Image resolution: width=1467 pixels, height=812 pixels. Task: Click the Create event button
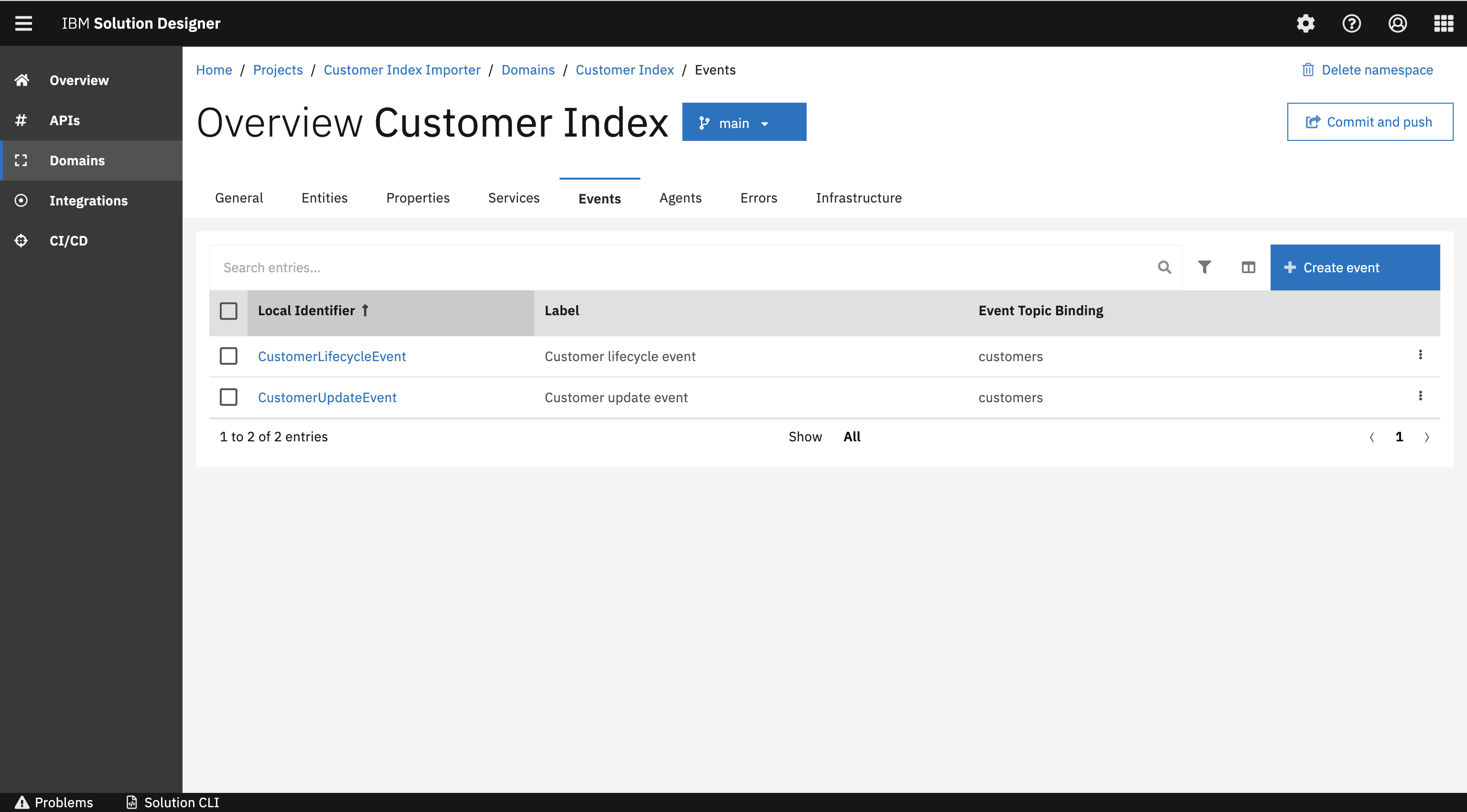pos(1354,267)
